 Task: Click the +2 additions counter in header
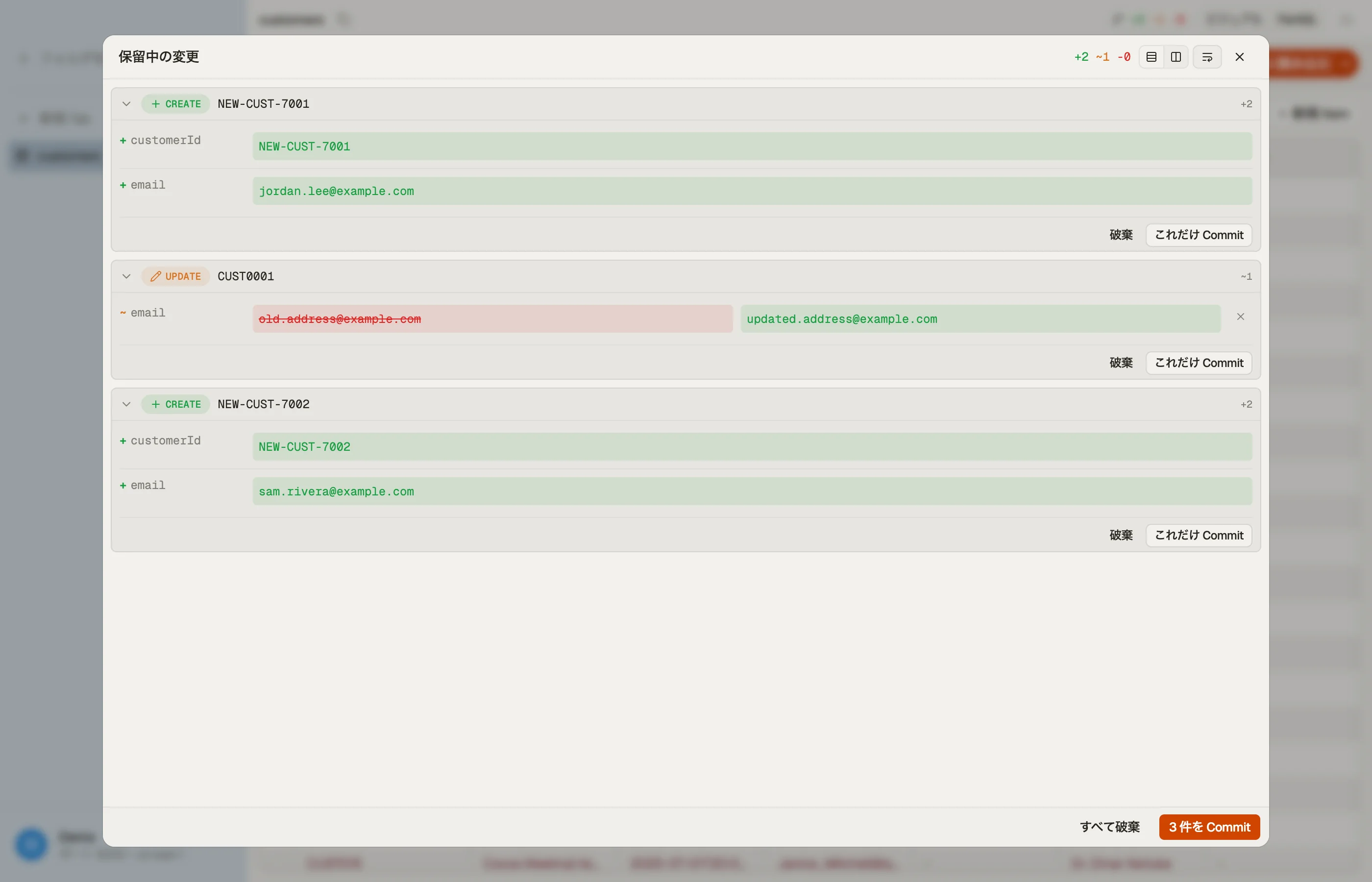click(x=1081, y=57)
